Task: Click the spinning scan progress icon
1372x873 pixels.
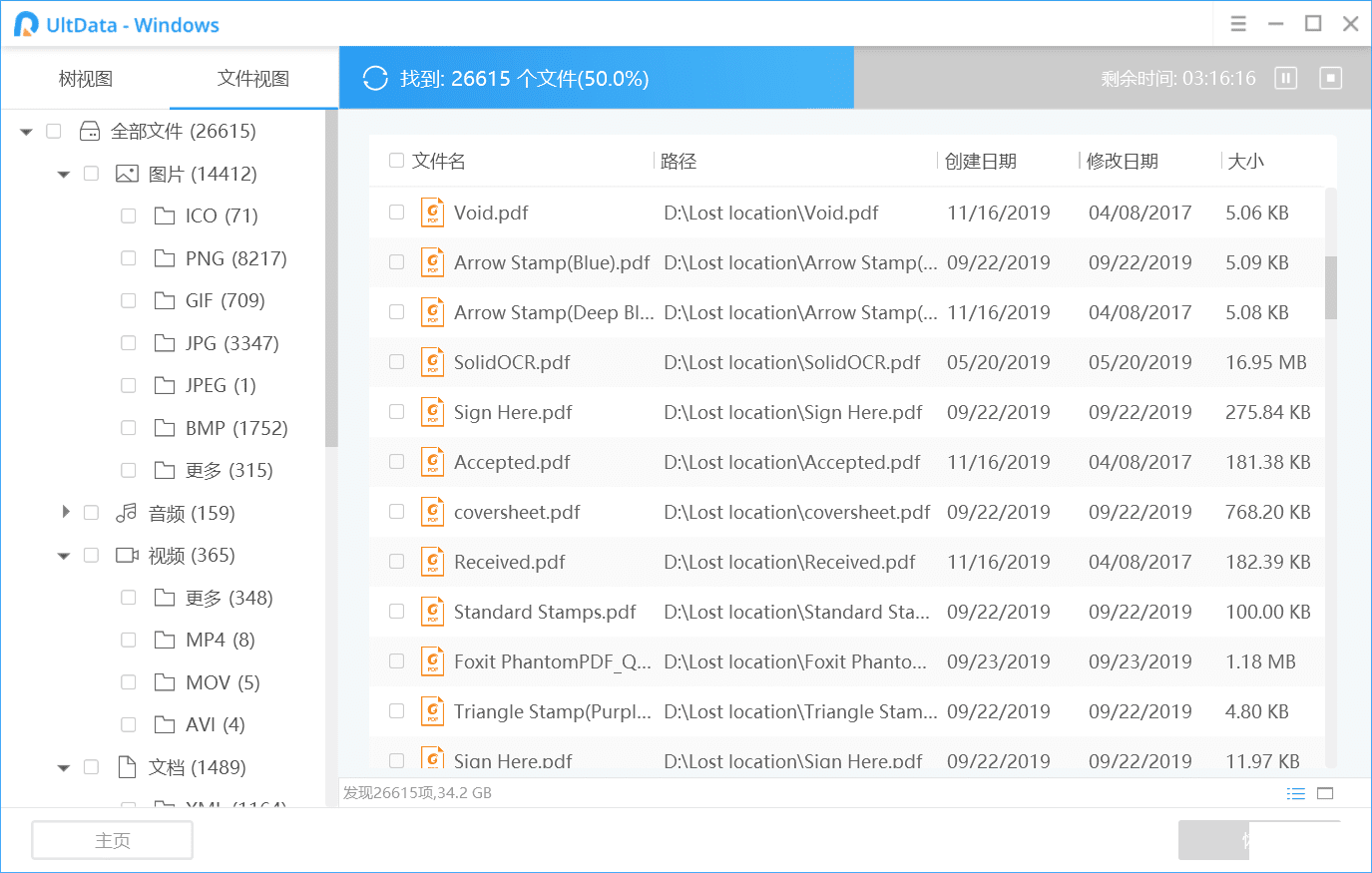Action: pyautogui.click(x=375, y=78)
